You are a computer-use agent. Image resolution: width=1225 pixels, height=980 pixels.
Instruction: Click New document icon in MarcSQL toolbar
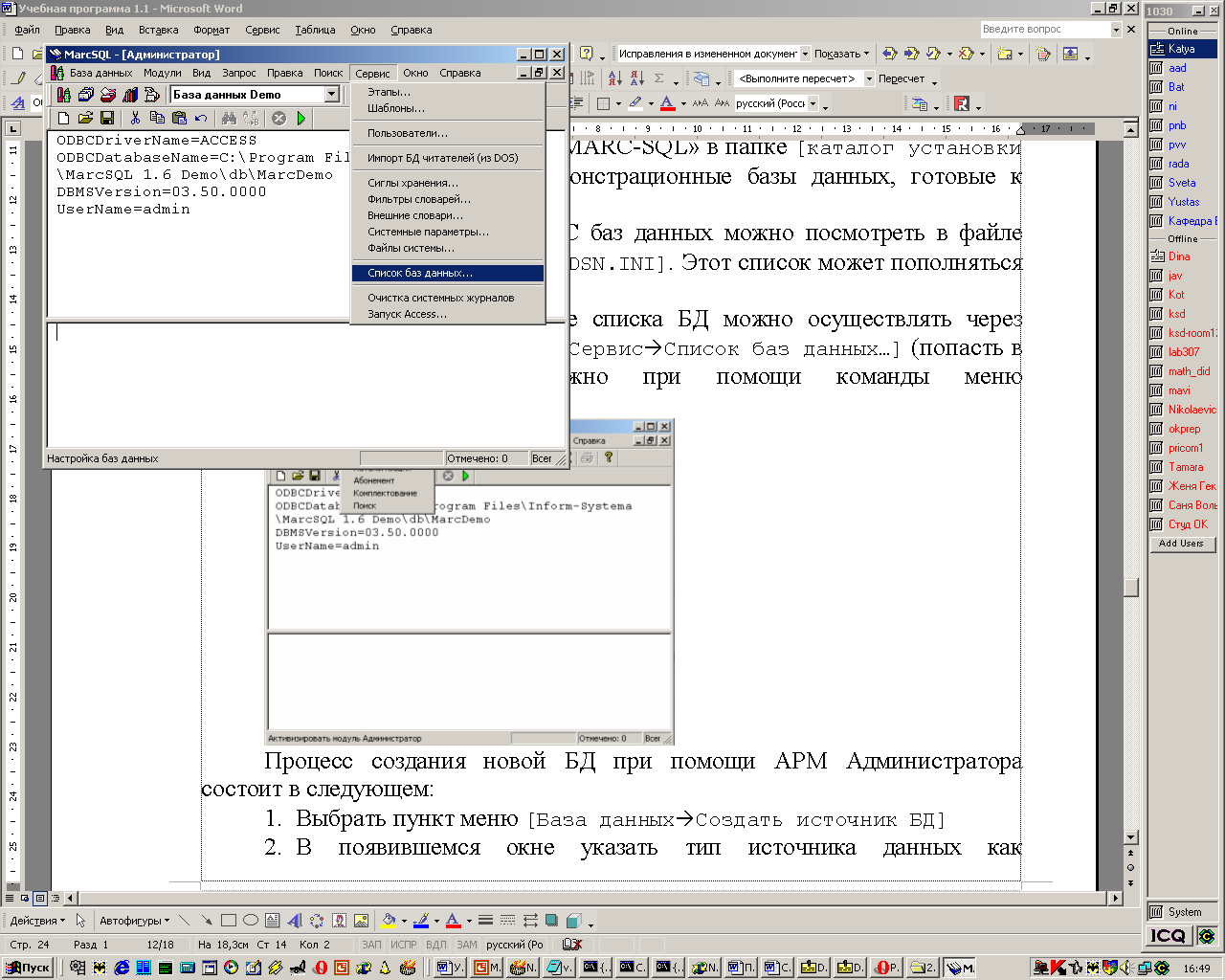(63, 118)
